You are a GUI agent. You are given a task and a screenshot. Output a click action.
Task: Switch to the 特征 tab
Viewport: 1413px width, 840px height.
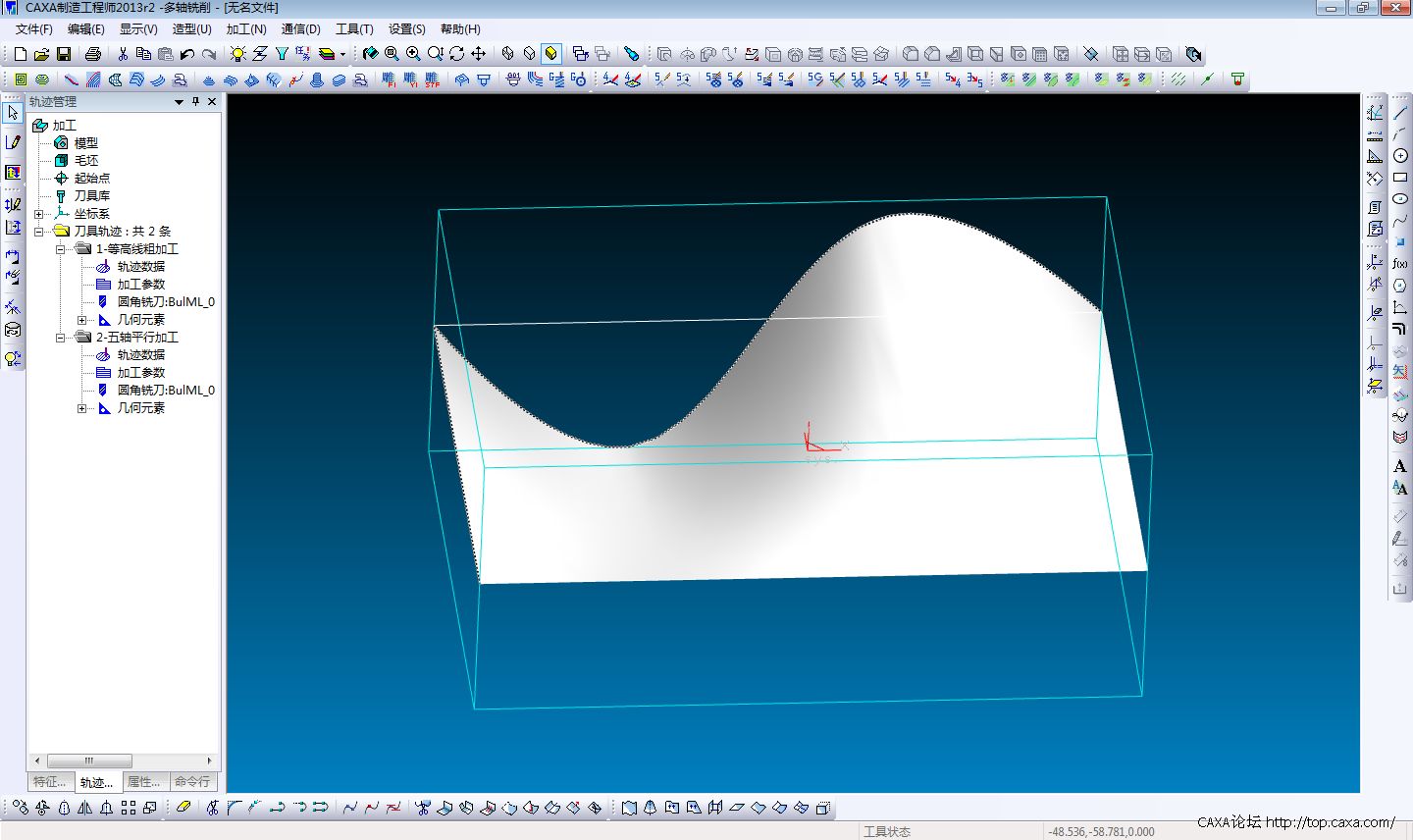click(49, 782)
